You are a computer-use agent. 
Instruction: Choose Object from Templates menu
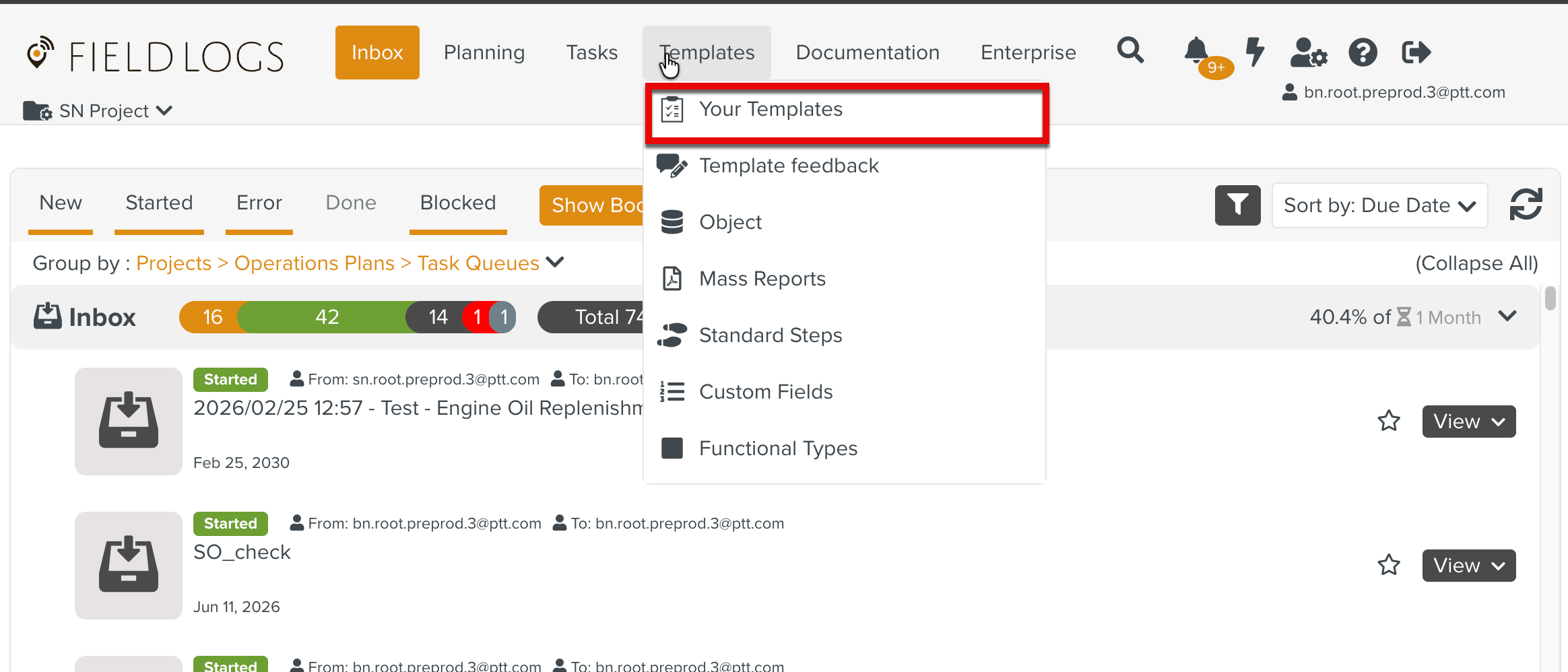(845, 222)
